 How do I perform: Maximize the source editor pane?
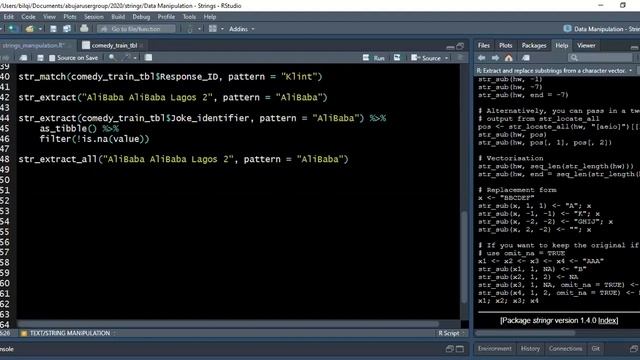tap(460, 46)
